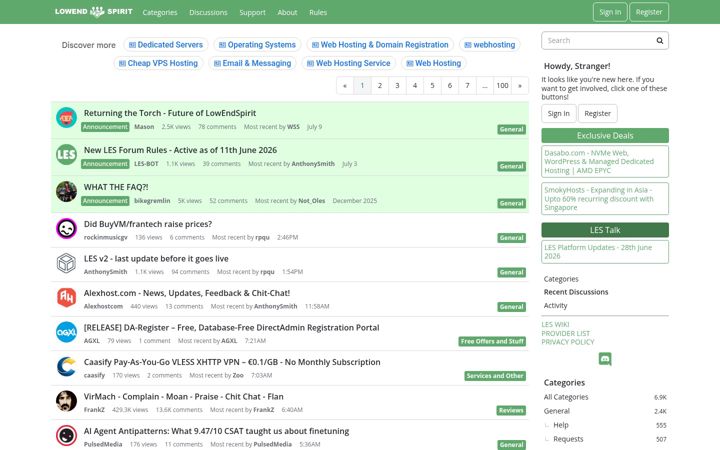
Task: Click Free Offers and Stuff category tag
Action: coord(492,341)
